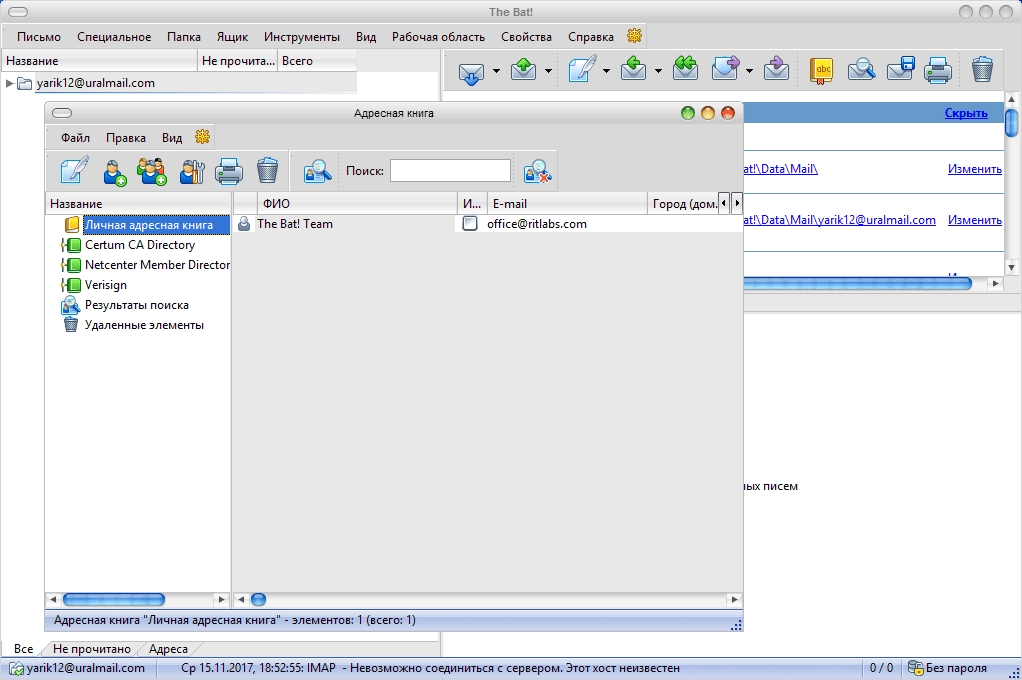Open the Рабочая область menu
The width and height of the screenshot is (1022, 680).
pyautogui.click(x=438, y=37)
